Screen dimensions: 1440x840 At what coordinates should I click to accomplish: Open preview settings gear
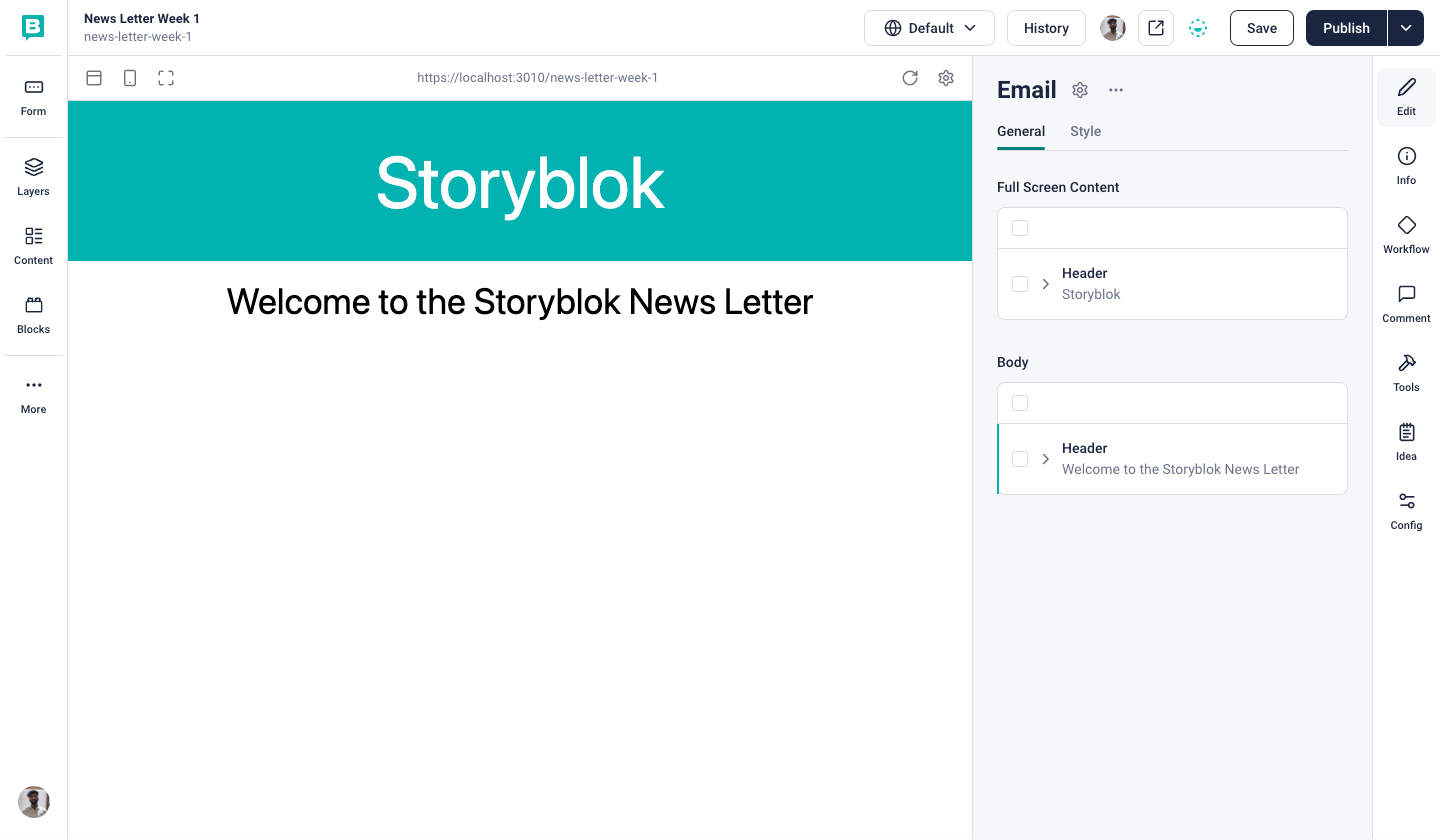946,78
